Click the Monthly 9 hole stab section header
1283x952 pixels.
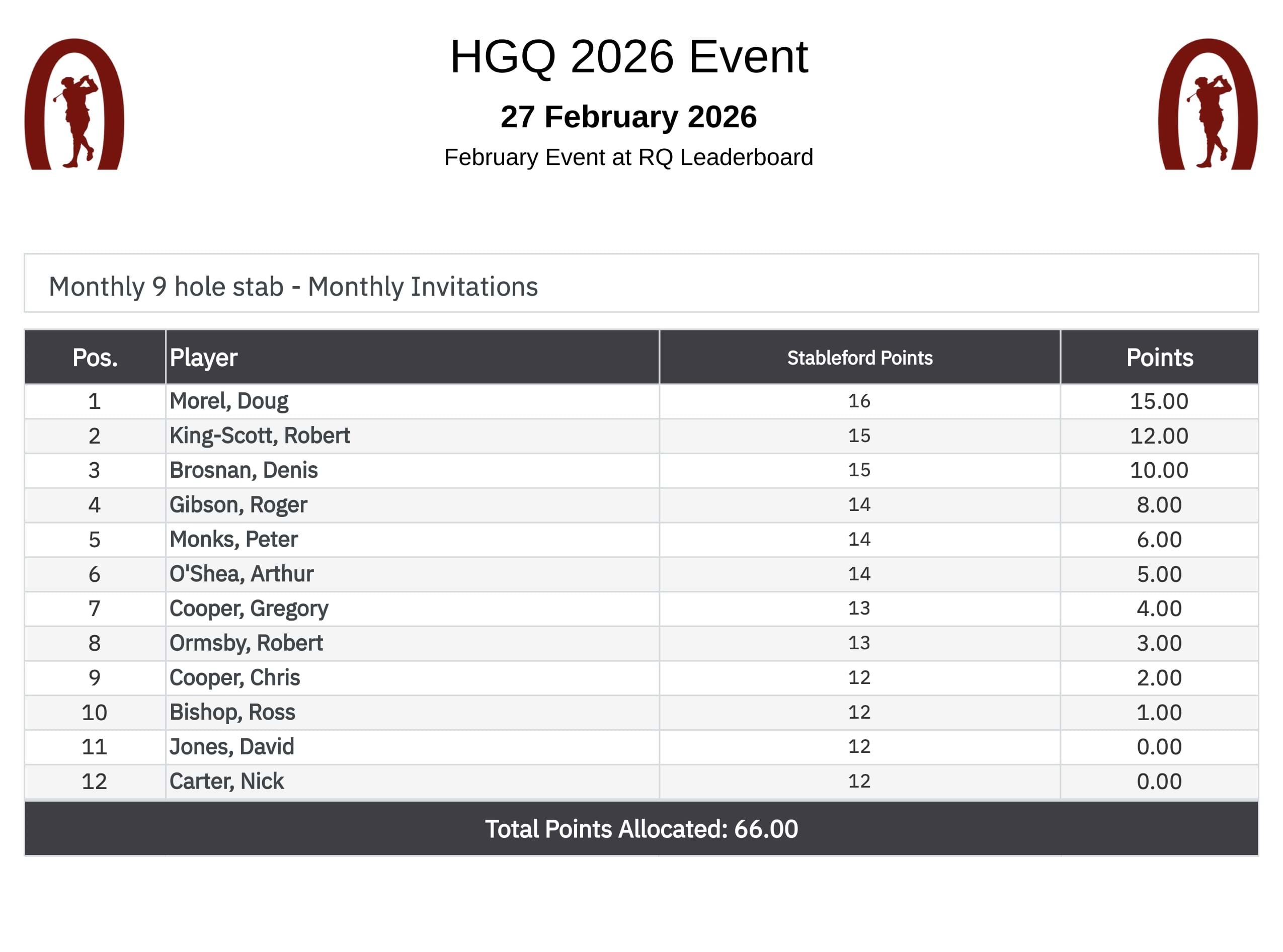click(293, 287)
